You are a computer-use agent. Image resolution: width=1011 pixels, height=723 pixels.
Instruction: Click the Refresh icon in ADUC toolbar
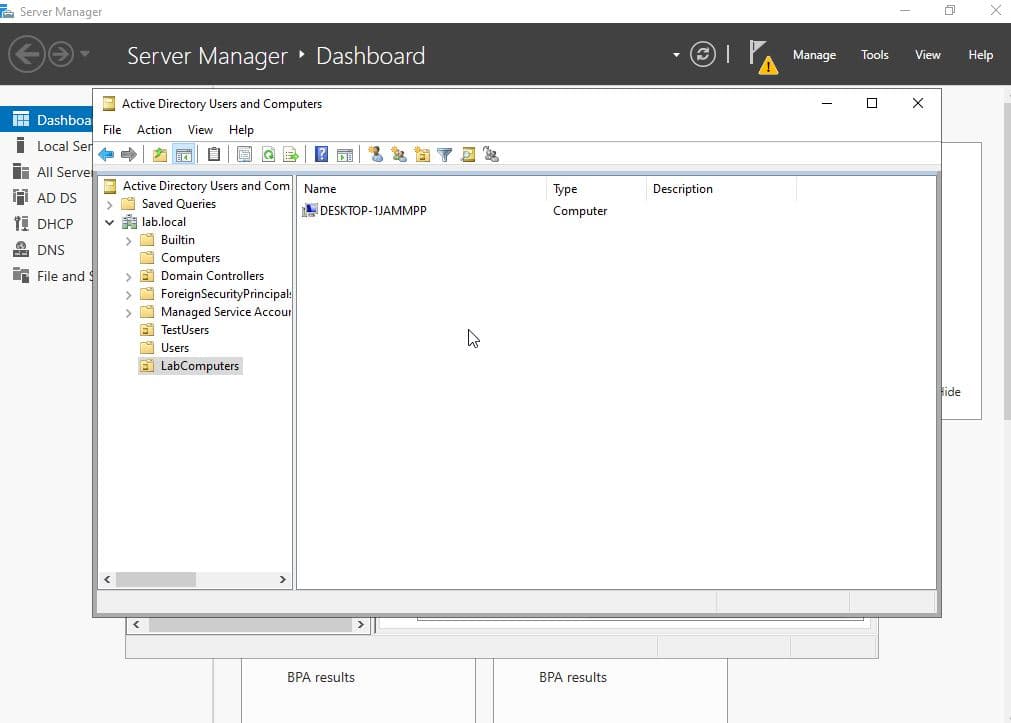(268, 154)
